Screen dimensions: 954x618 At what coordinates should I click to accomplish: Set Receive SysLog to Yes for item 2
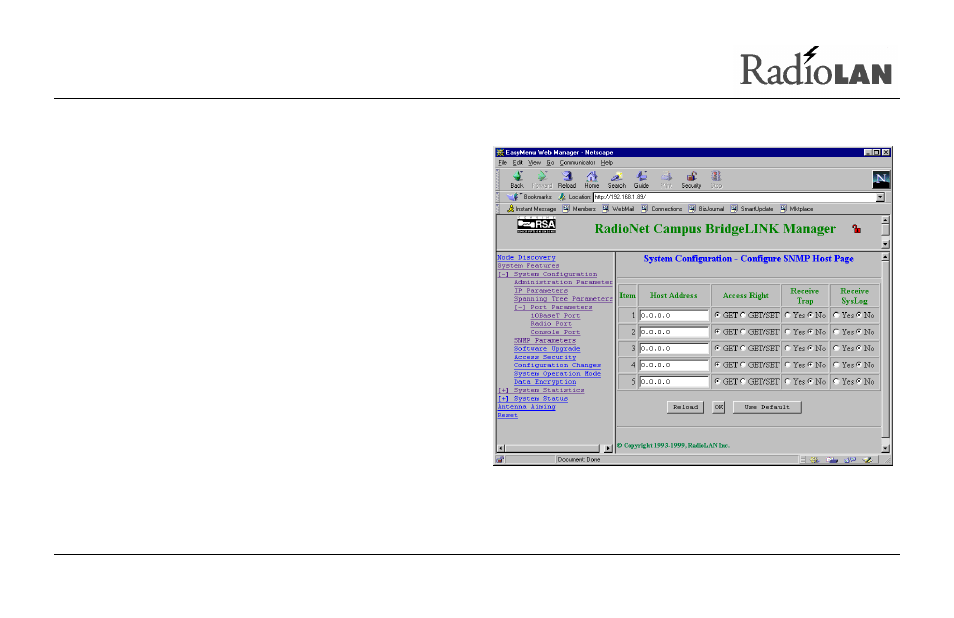[837, 332]
